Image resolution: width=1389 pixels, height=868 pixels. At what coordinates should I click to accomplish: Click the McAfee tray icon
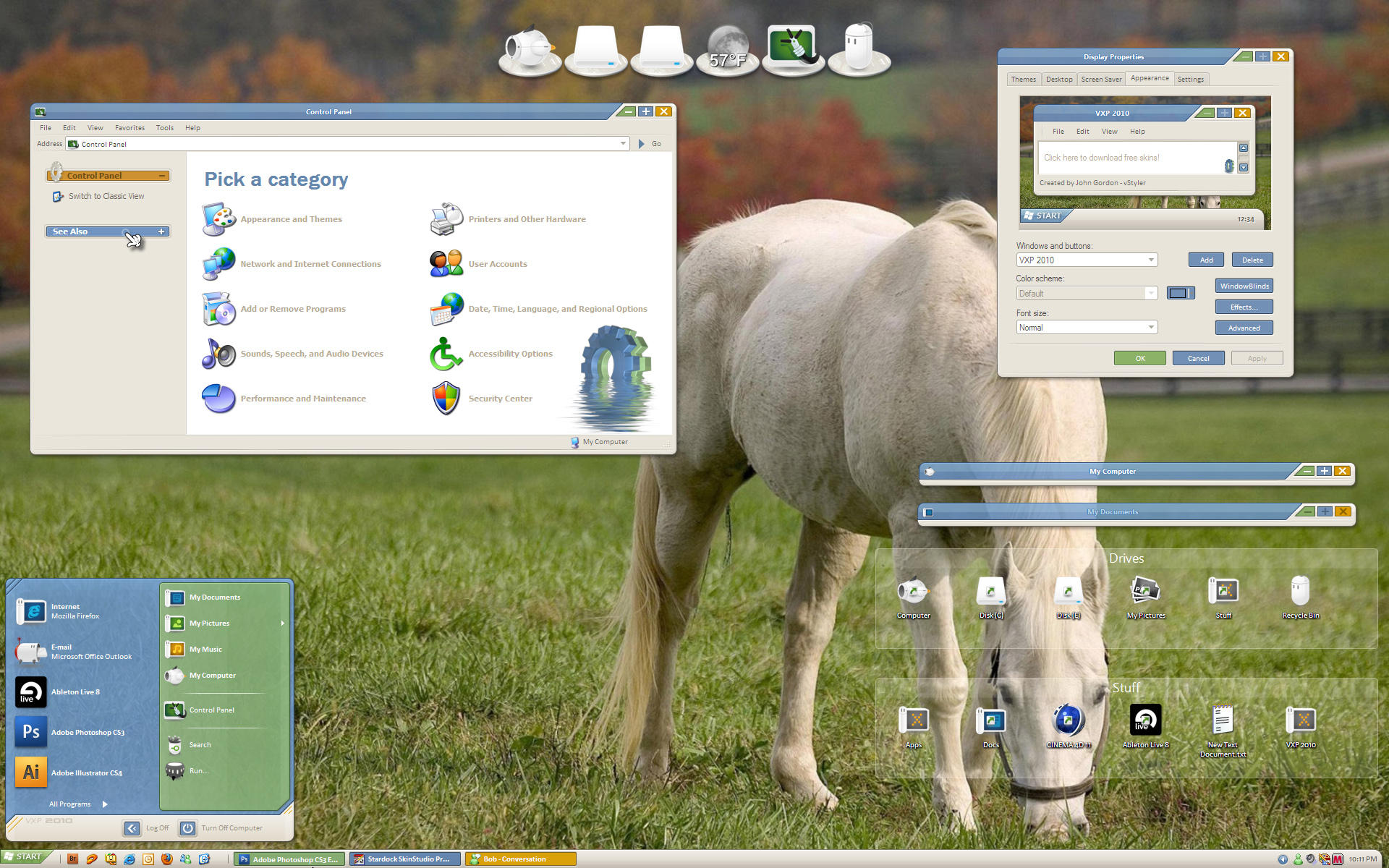coord(1338,859)
